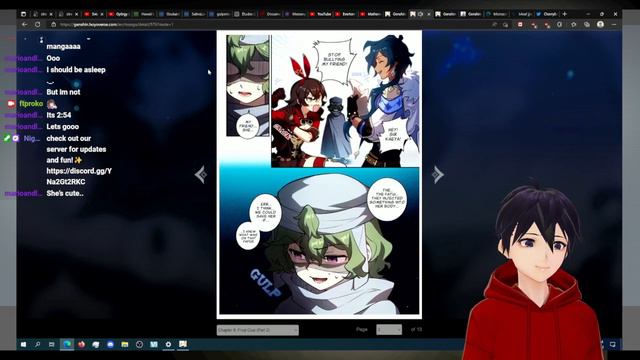Open the chapter selection dropdown
Viewport: 640px width, 360px height.
(258, 330)
